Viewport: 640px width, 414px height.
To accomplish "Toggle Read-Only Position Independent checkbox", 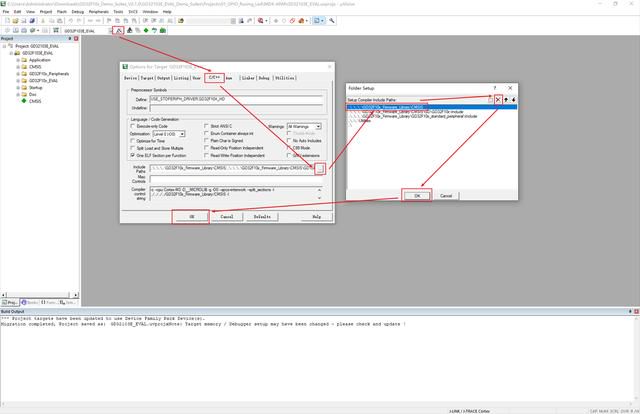I will 207,148.
